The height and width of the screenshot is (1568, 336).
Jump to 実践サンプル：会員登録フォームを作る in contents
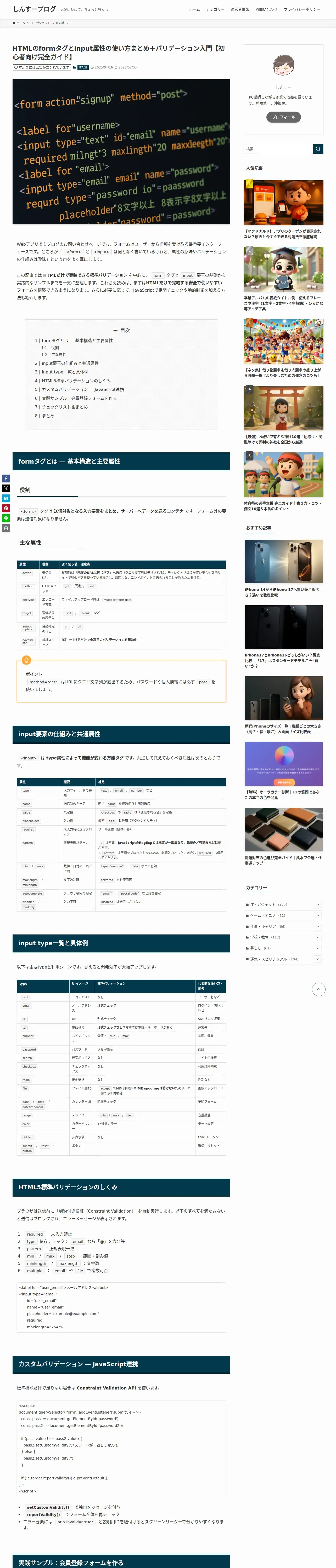point(79,398)
